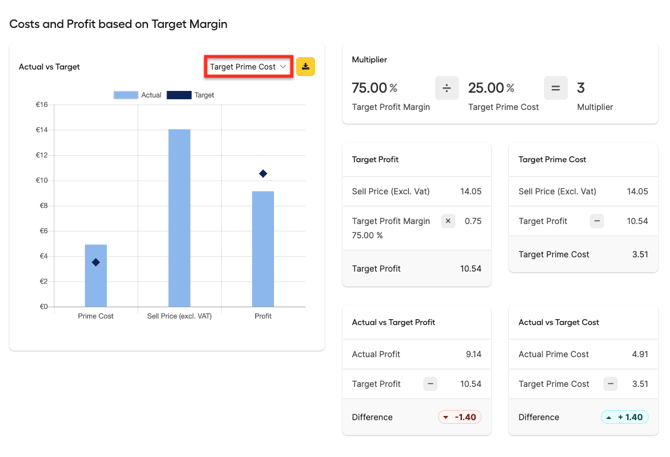Click the Actual Prime Cost value 4.91
The width and height of the screenshot is (670, 457).
pyautogui.click(x=640, y=354)
